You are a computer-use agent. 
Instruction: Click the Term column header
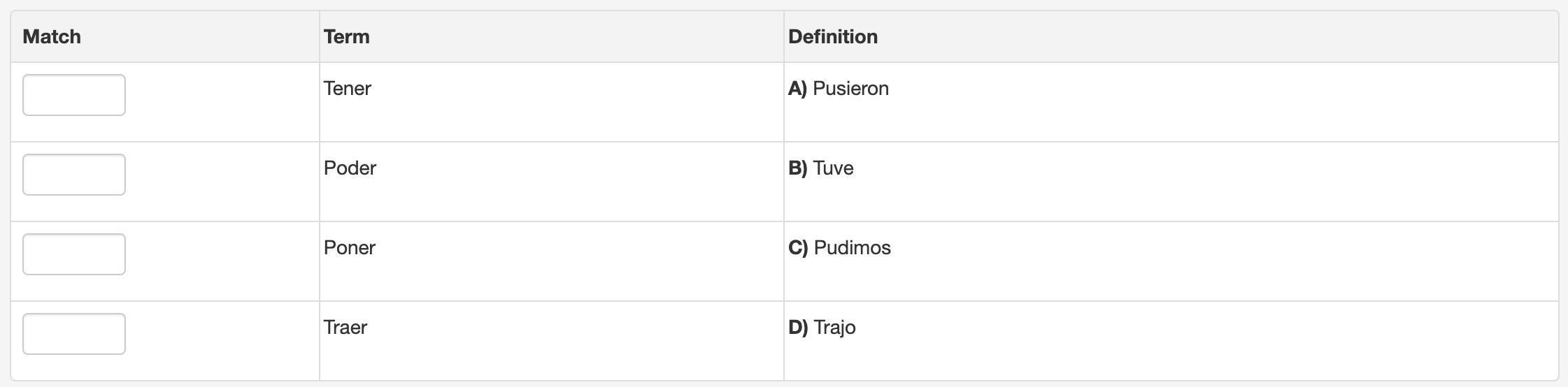pyautogui.click(x=346, y=36)
